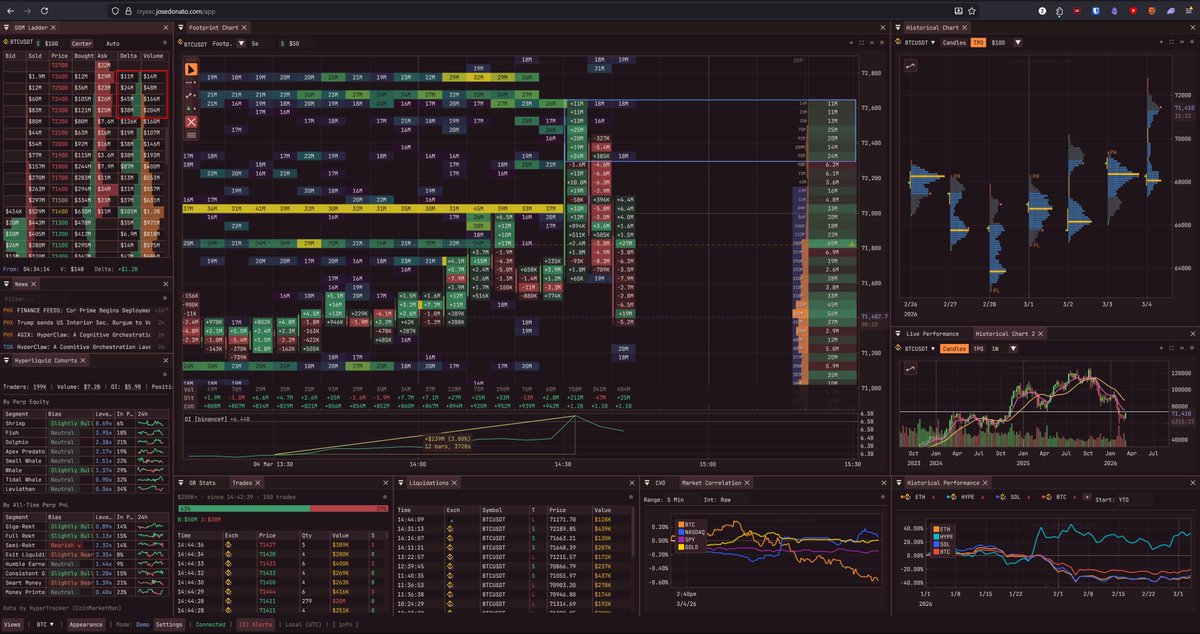
Task: Click the Views button in status bar
Action: click(x=12, y=624)
